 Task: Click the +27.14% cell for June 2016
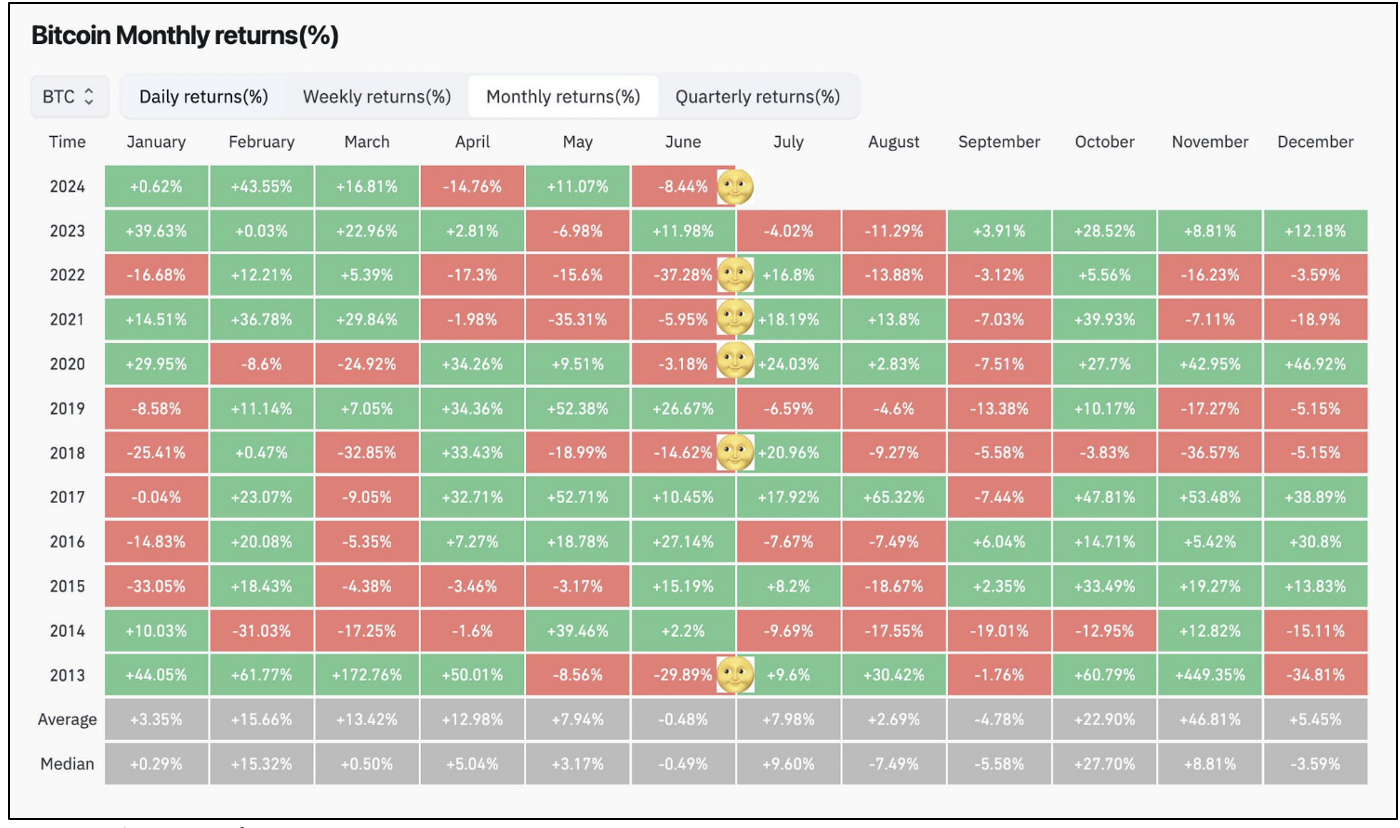click(683, 542)
